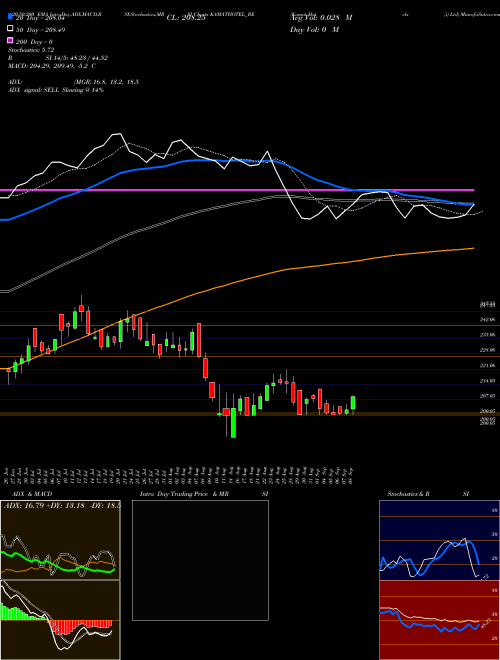Click the white 50 Day EMA legend swatch
The height and width of the screenshot is (660, 500).
pyautogui.click(x=11, y=29)
